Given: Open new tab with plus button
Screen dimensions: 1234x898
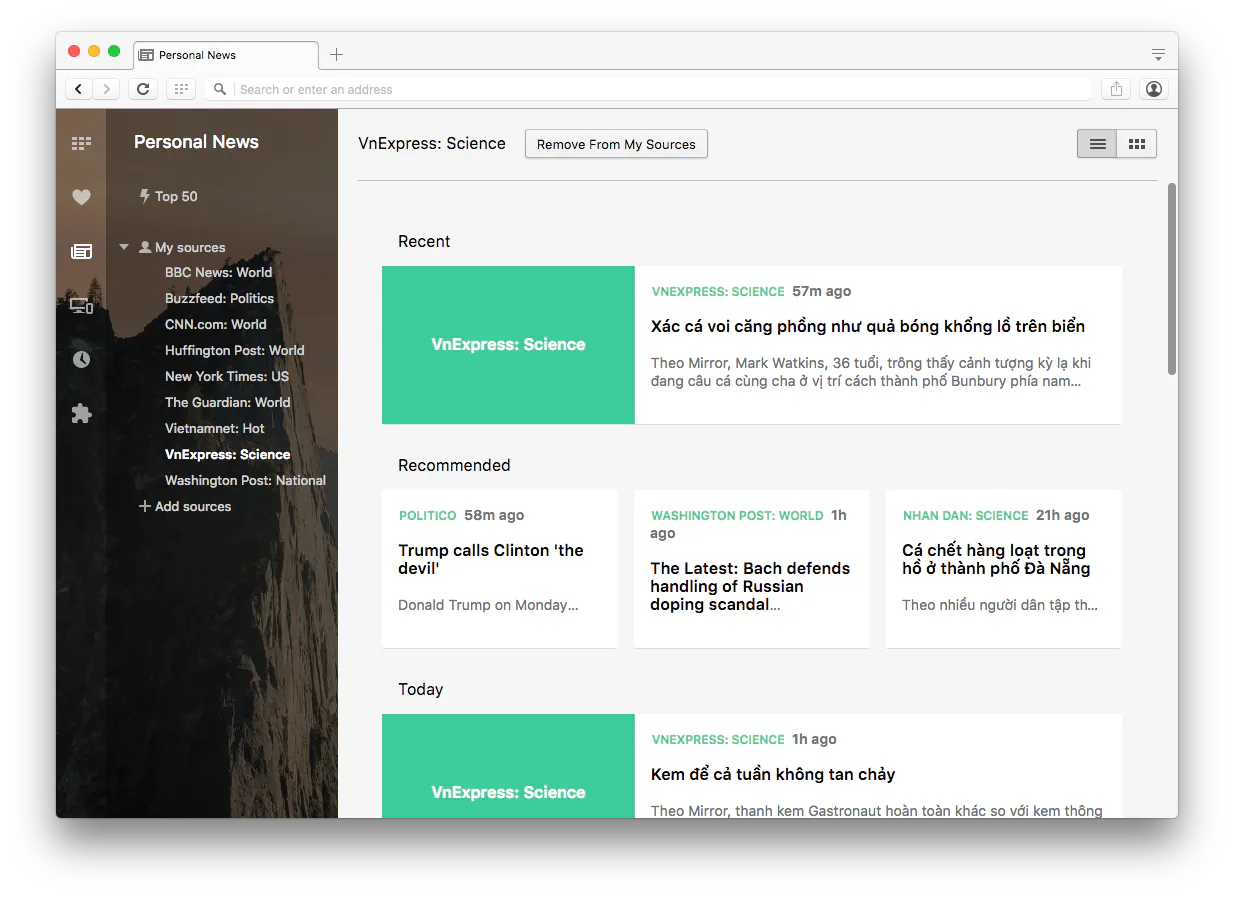Looking at the screenshot, I should (337, 55).
